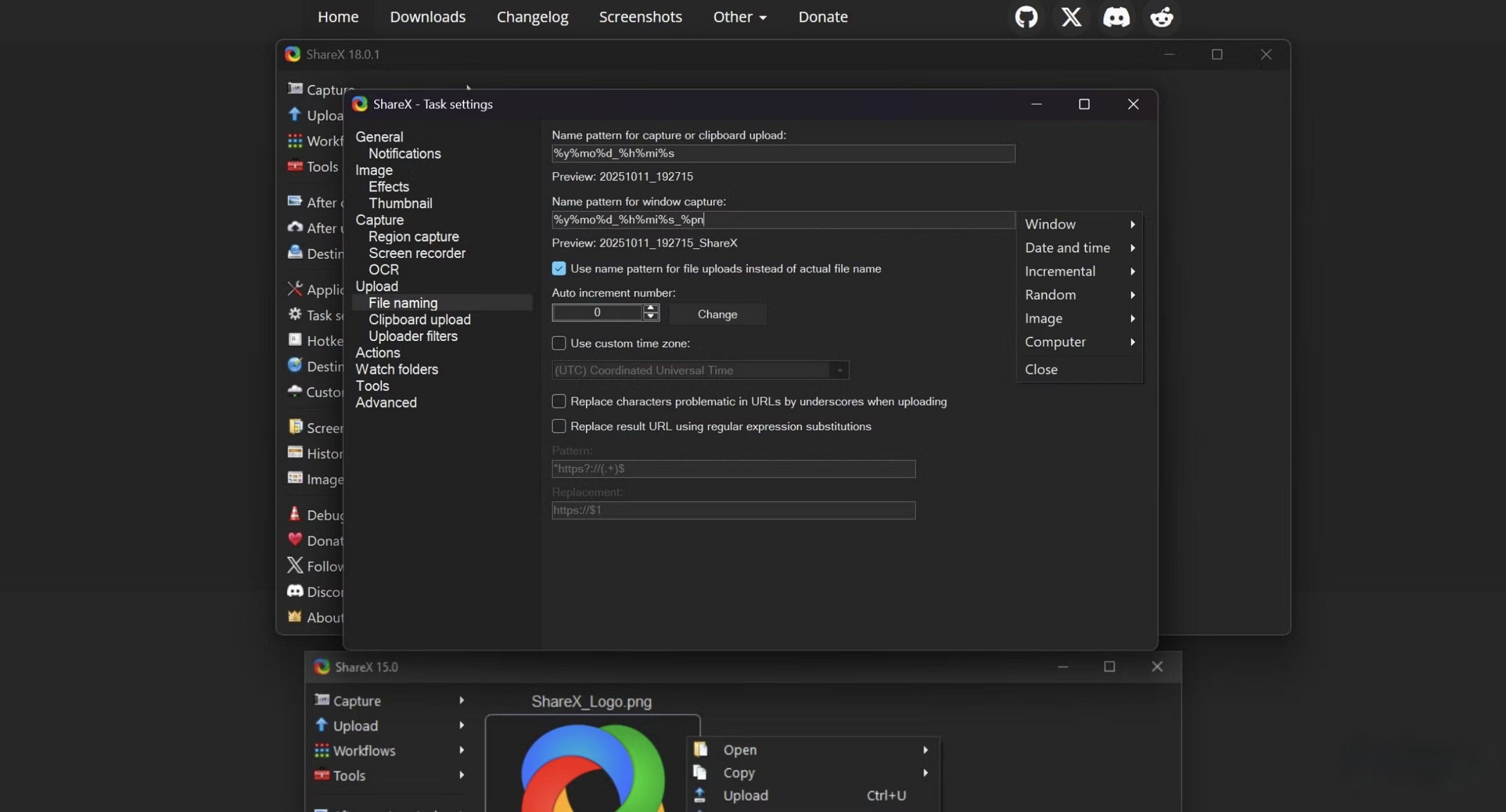1506x812 pixels.
Task: Check replace problematic URL characters option
Action: click(x=558, y=402)
